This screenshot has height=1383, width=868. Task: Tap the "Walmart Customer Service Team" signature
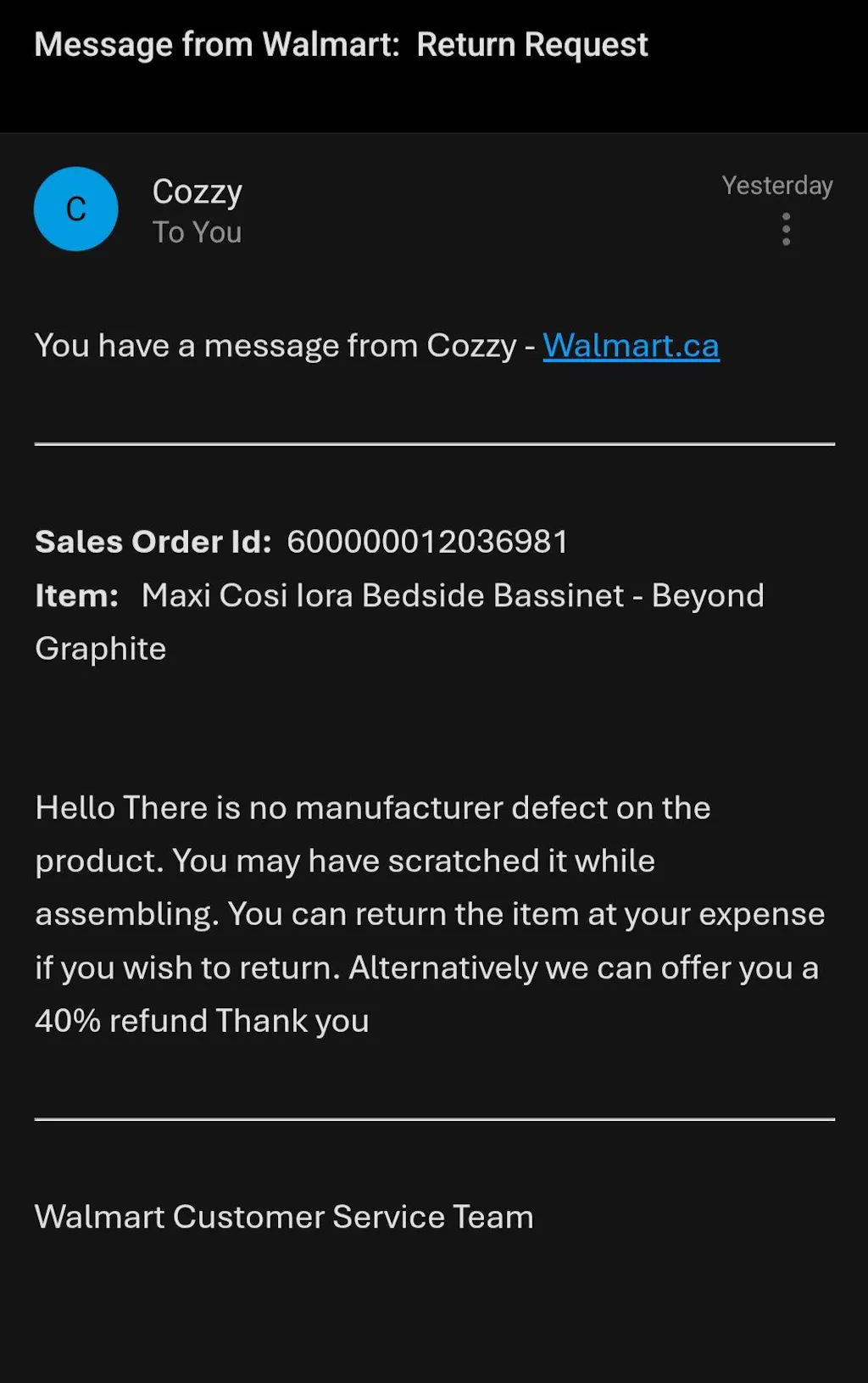(x=284, y=1217)
